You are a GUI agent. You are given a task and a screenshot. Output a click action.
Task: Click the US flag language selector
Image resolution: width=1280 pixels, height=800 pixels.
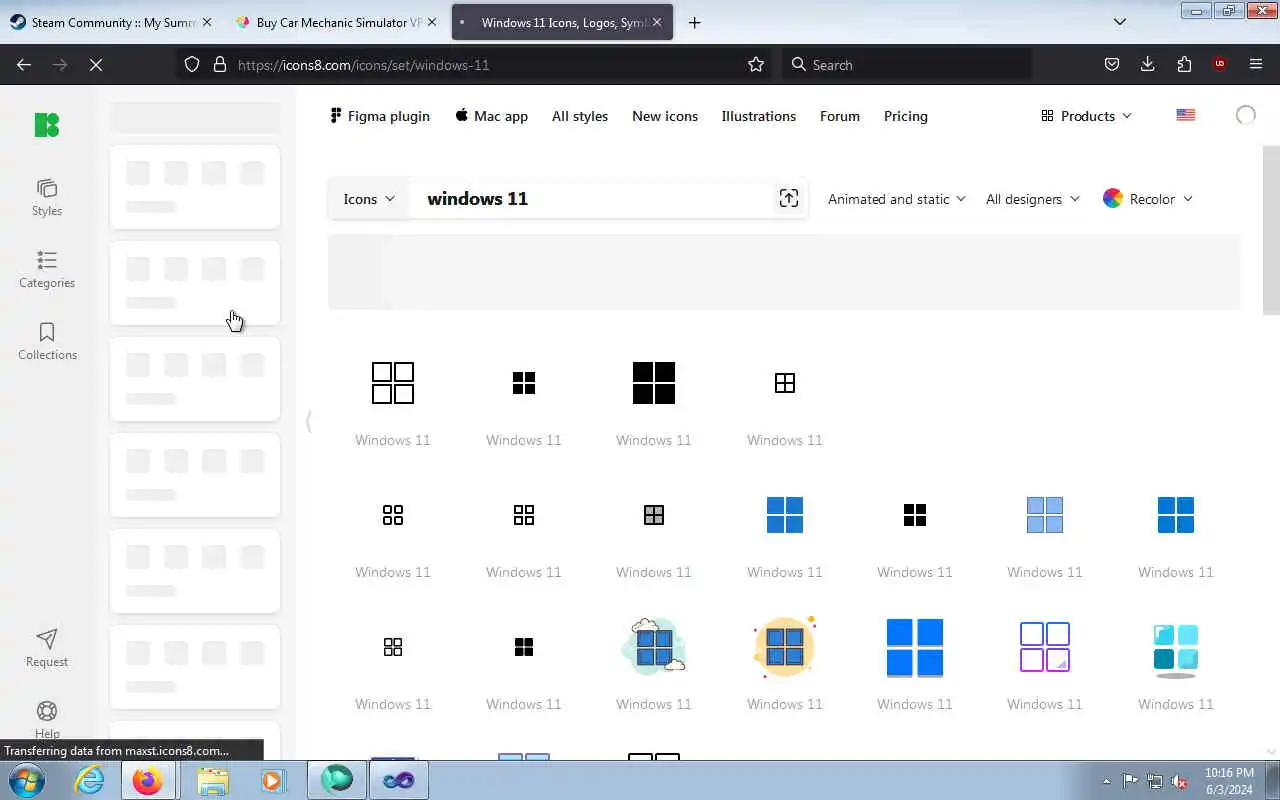click(x=1186, y=115)
